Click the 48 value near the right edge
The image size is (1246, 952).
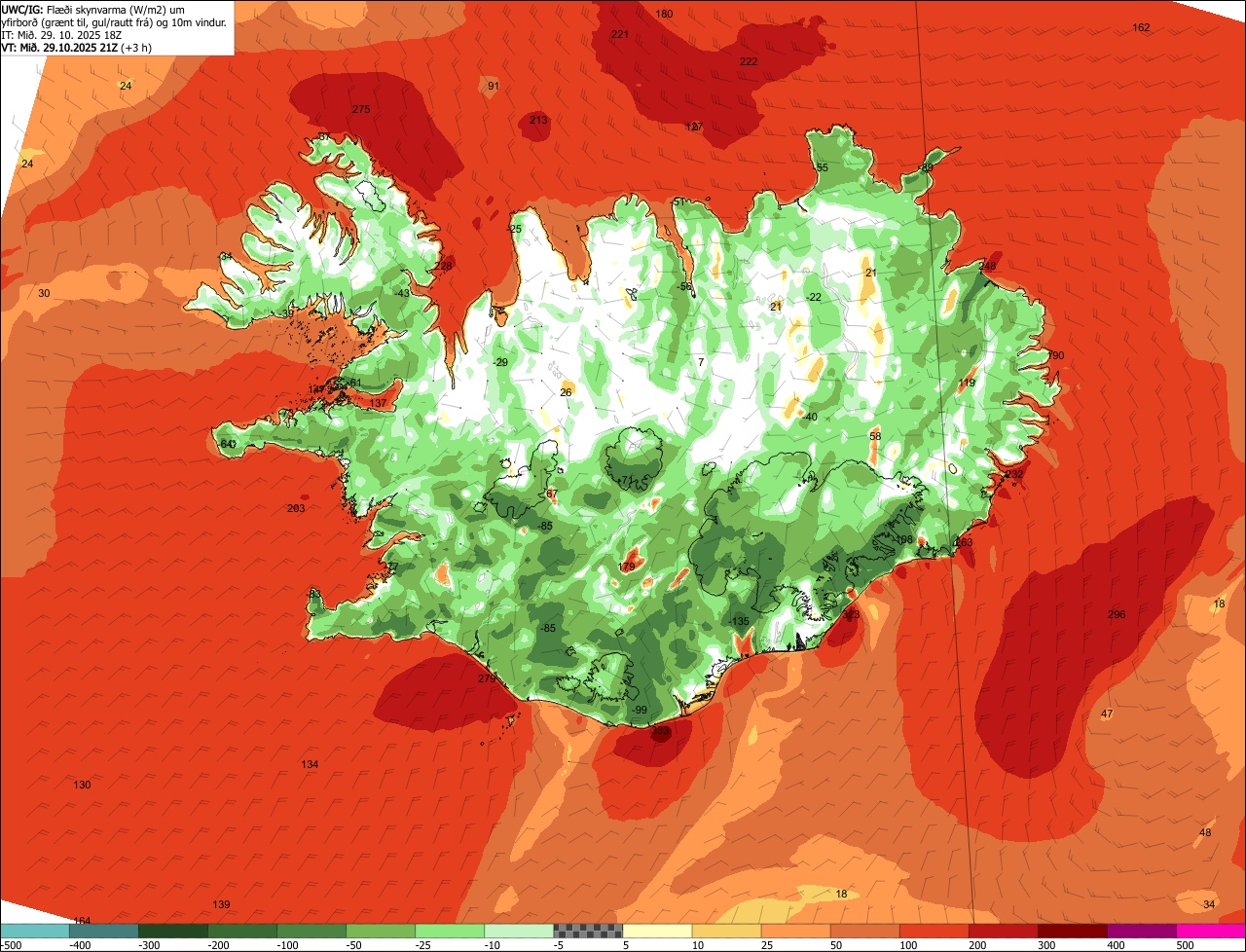tap(1205, 832)
